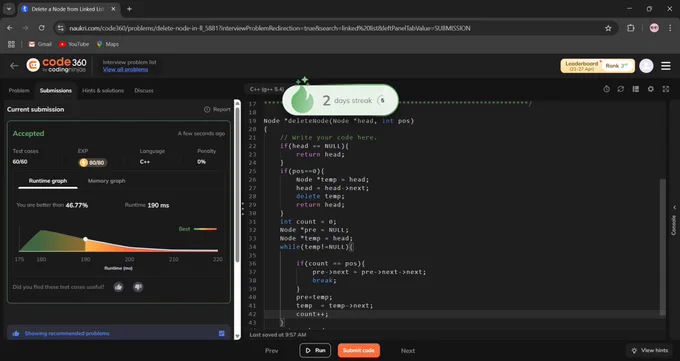This screenshot has height=361, width=680.
Task: Follow the View all problems link
Action: pos(125,69)
